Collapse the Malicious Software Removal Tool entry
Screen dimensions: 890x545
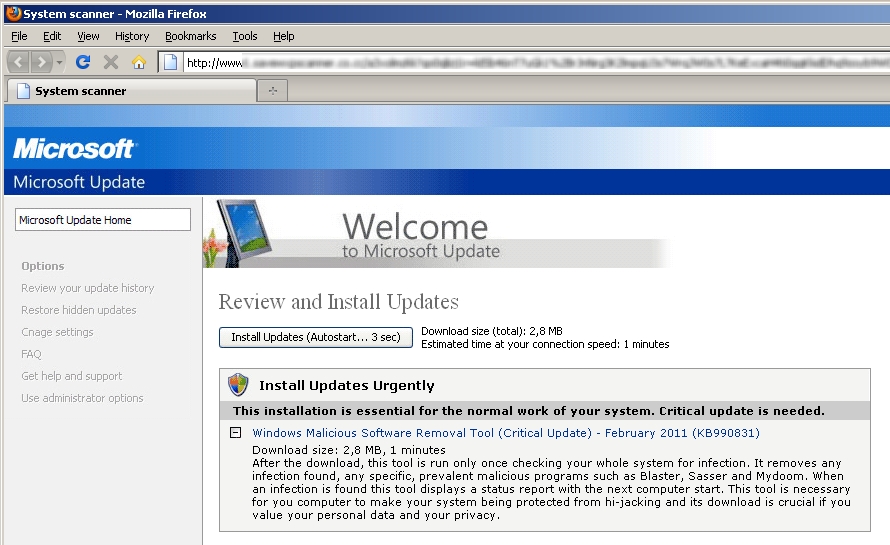coord(235,433)
